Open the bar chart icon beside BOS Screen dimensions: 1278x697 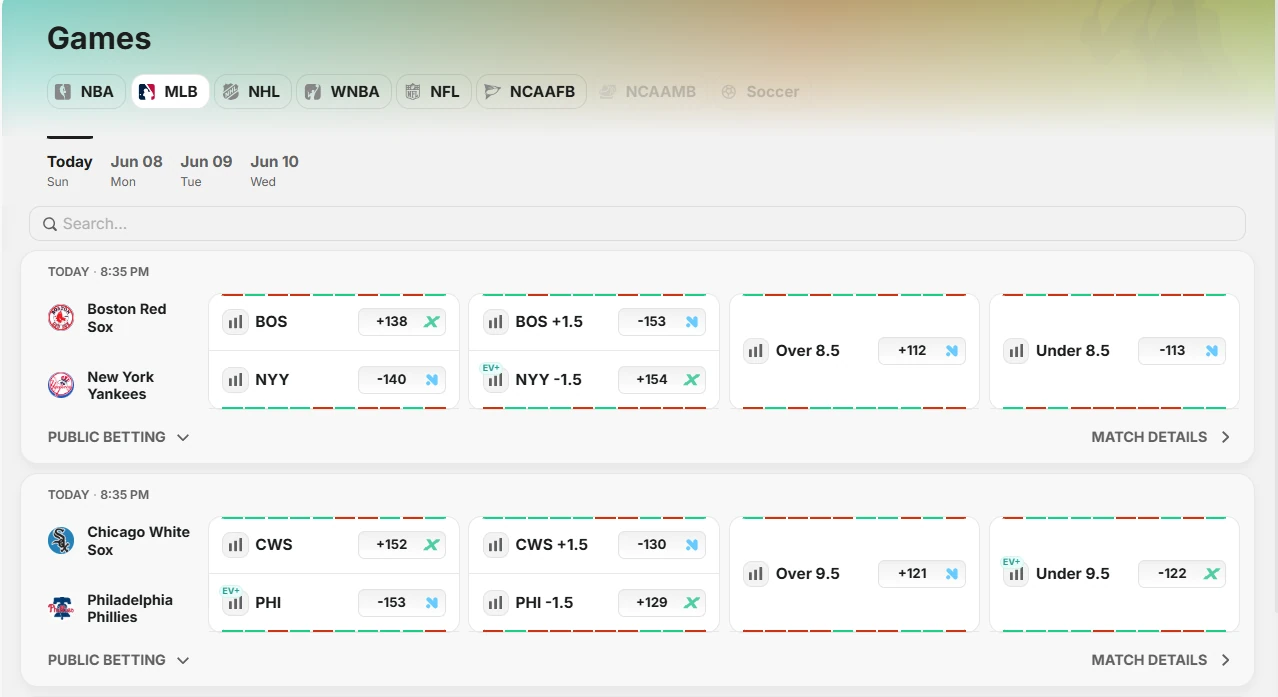(235, 322)
